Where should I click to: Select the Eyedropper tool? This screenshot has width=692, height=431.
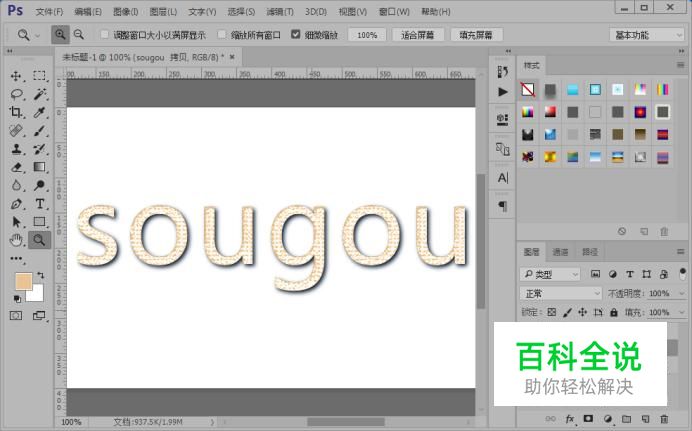(x=40, y=112)
